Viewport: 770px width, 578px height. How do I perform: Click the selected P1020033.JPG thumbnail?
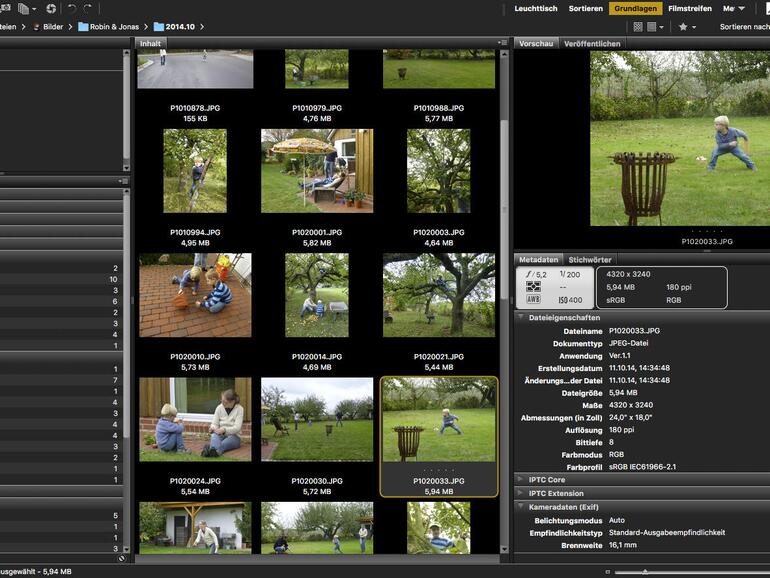click(x=439, y=419)
